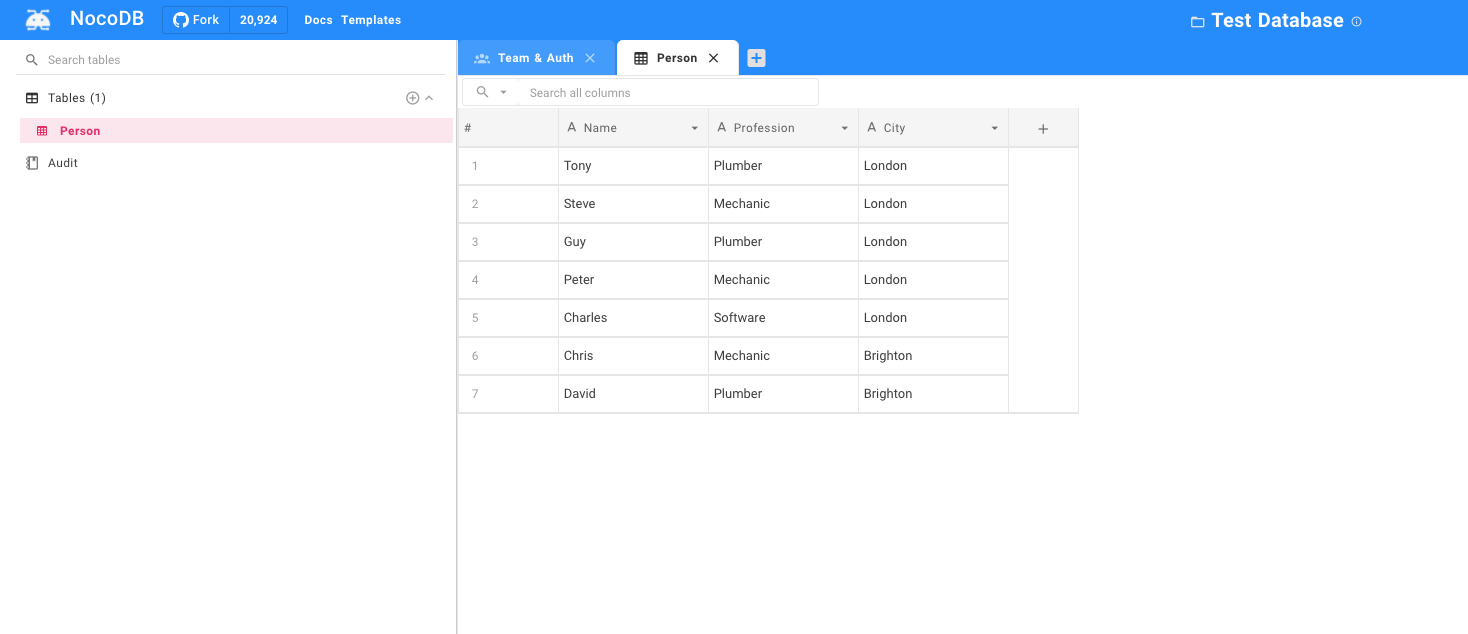Screen dimensions: 1468x634
Task: Select the Person tab
Action: tap(677, 58)
